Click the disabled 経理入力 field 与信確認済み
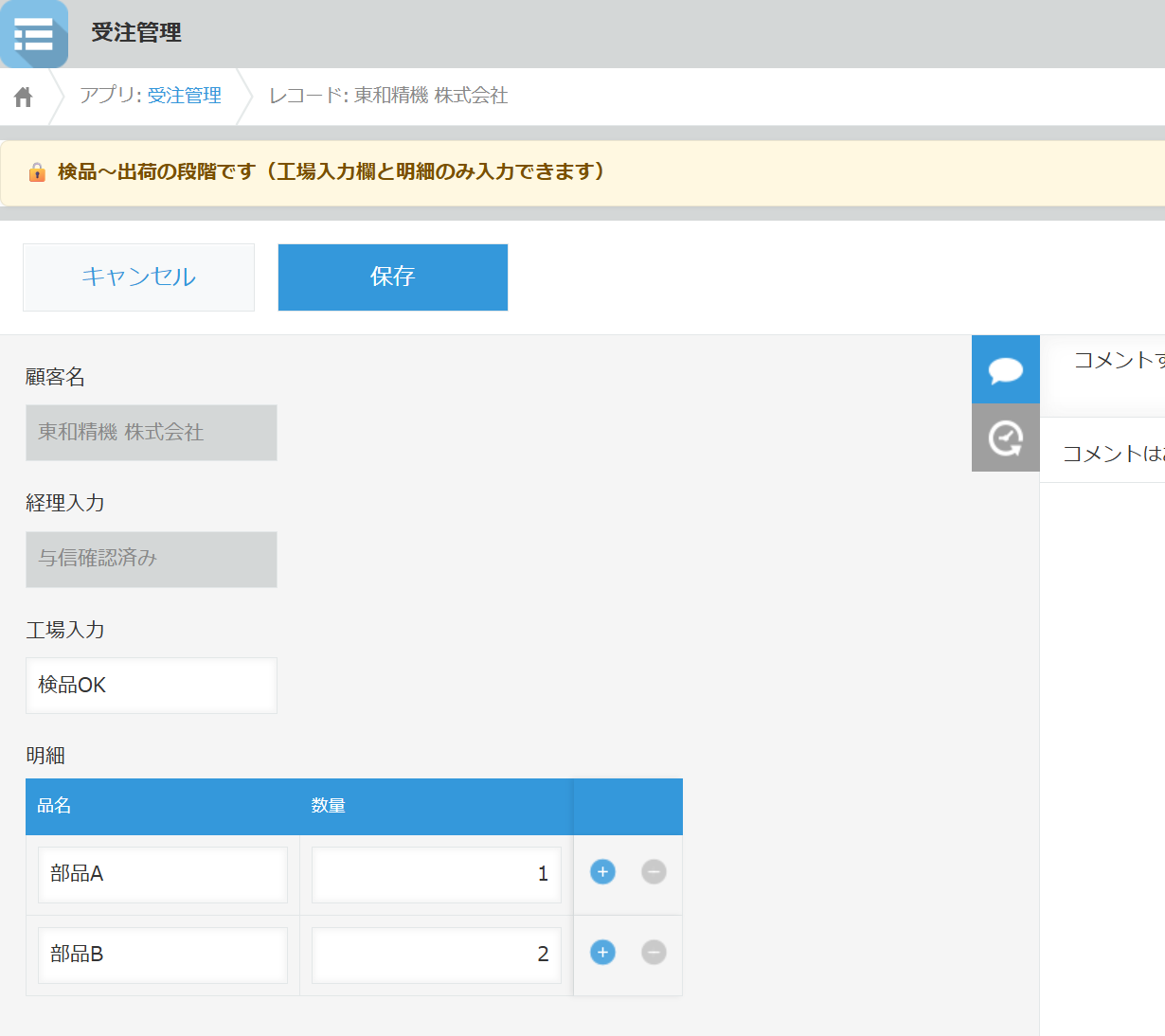The image size is (1165, 1036). [152, 560]
